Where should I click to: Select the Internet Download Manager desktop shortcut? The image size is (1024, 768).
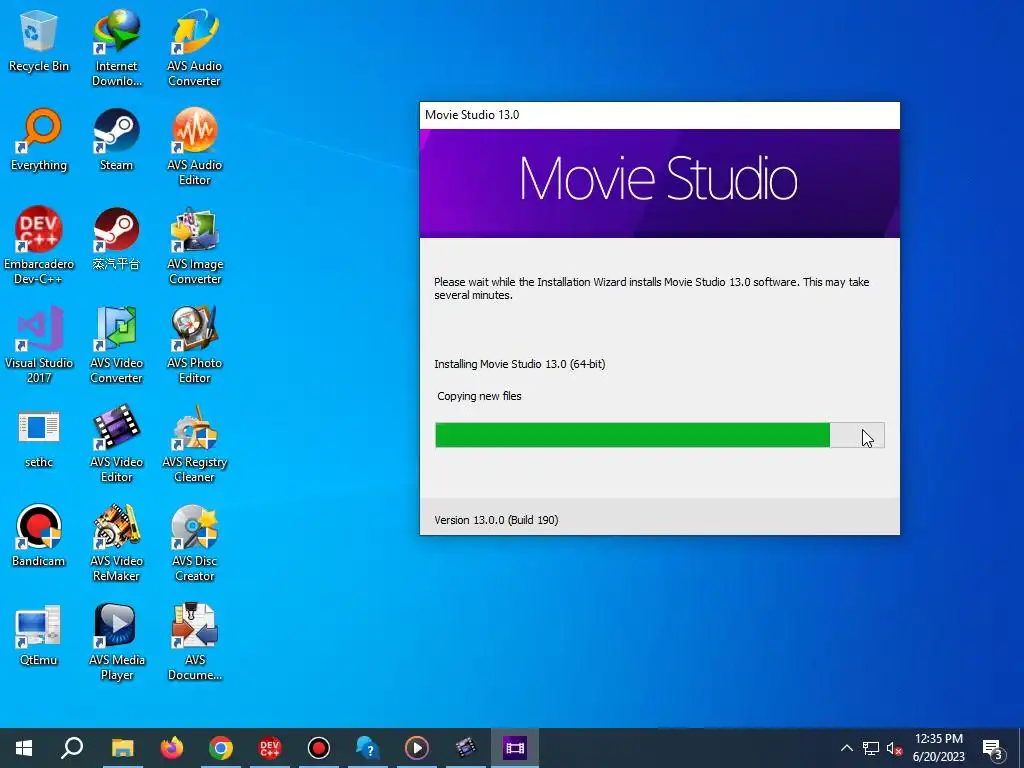[117, 48]
